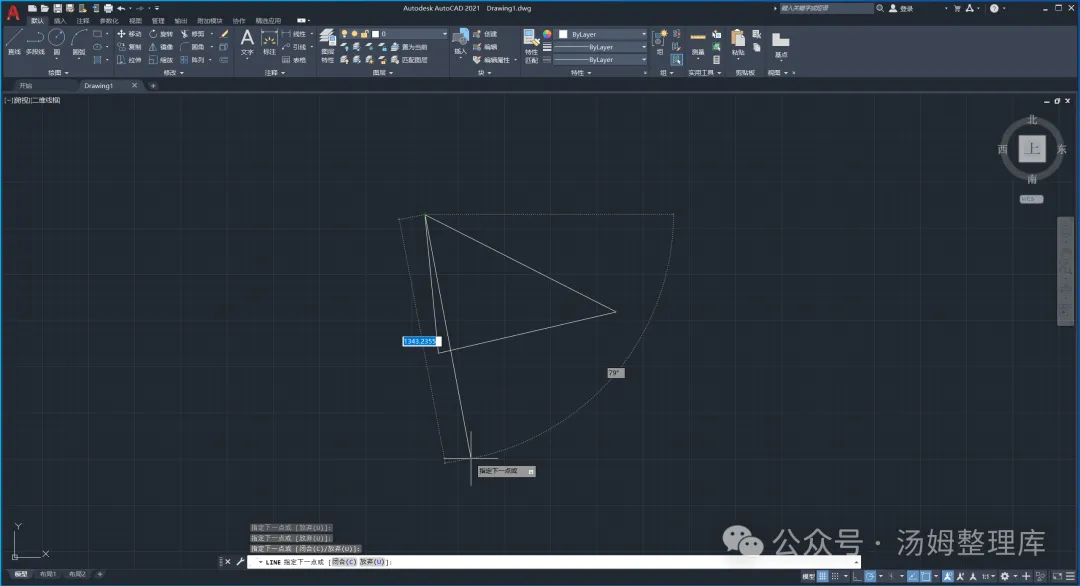Select the Polyline (多段线) tool

click(x=35, y=42)
